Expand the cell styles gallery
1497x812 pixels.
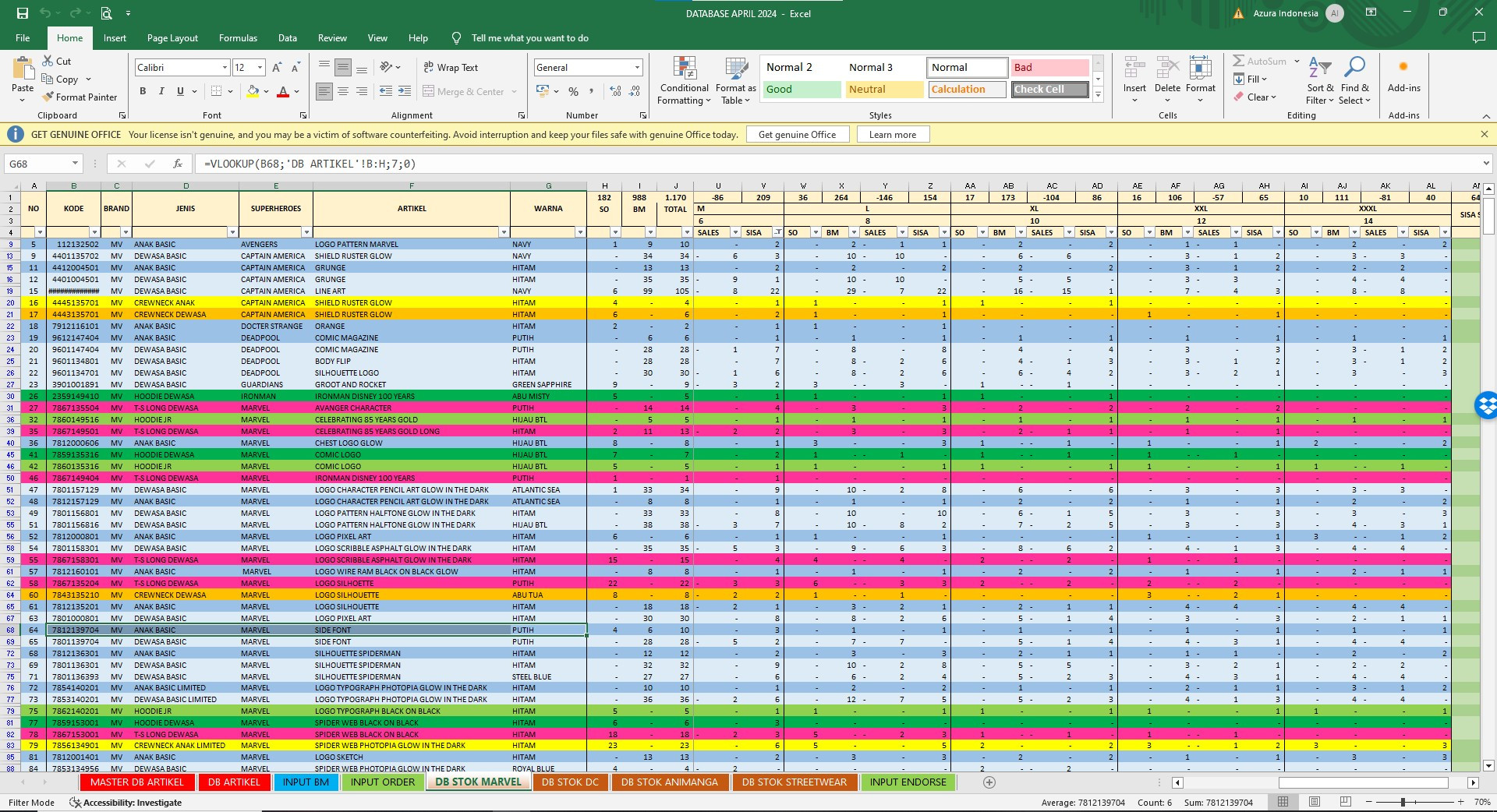click(x=1098, y=95)
